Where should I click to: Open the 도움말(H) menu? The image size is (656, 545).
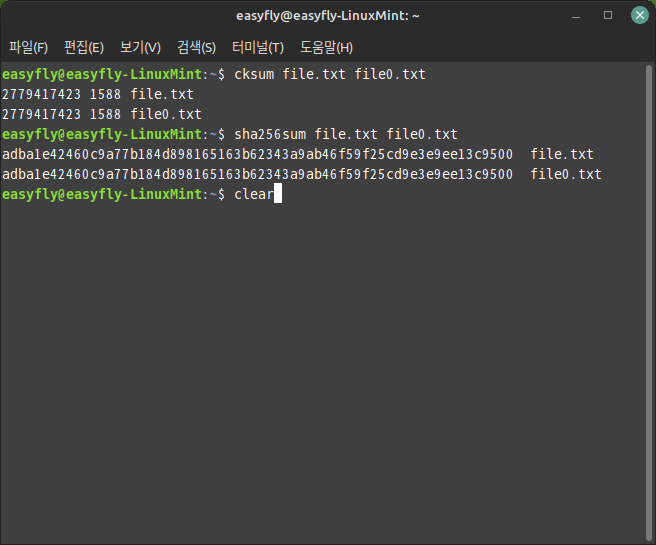tap(326, 47)
